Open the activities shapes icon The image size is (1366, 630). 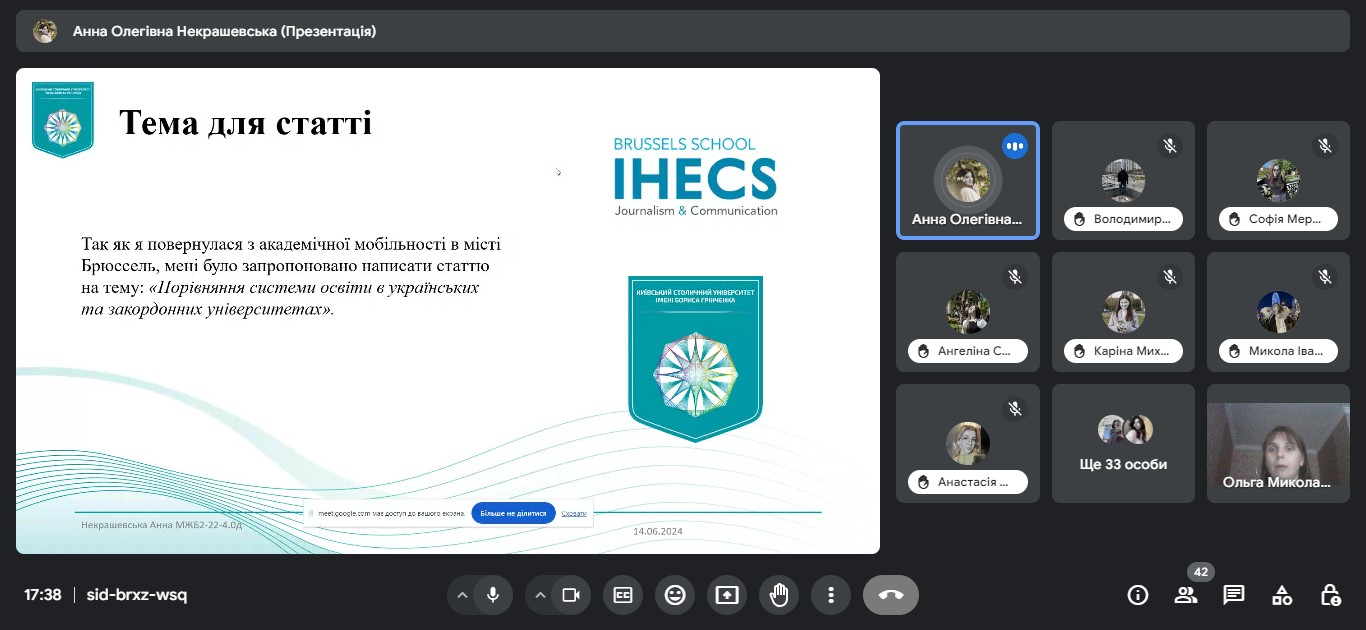[x=1282, y=595]
